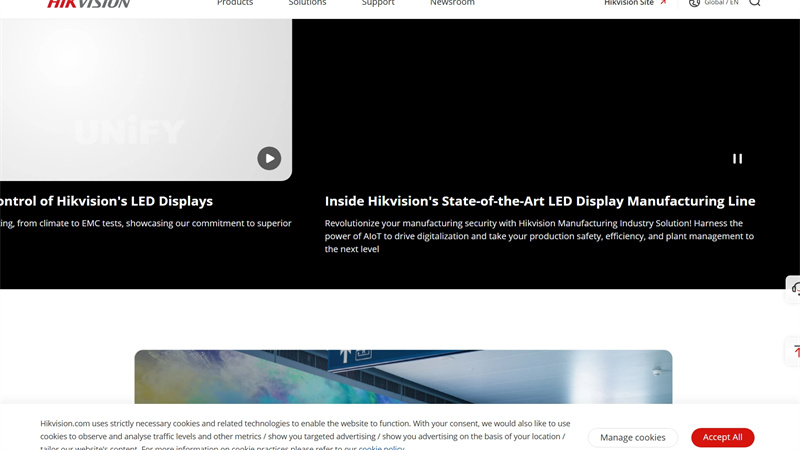Open the Products menu

[235, 3]
